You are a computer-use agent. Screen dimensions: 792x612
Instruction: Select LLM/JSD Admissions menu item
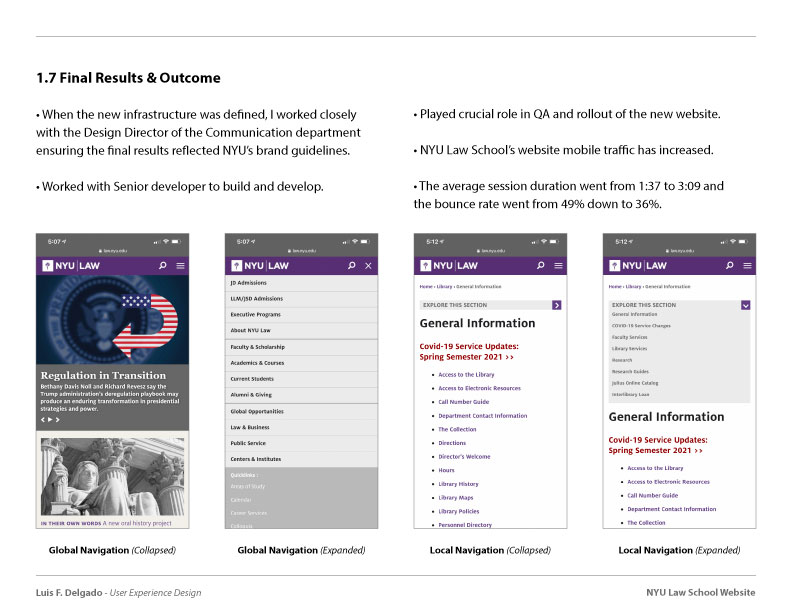(301, 298)
